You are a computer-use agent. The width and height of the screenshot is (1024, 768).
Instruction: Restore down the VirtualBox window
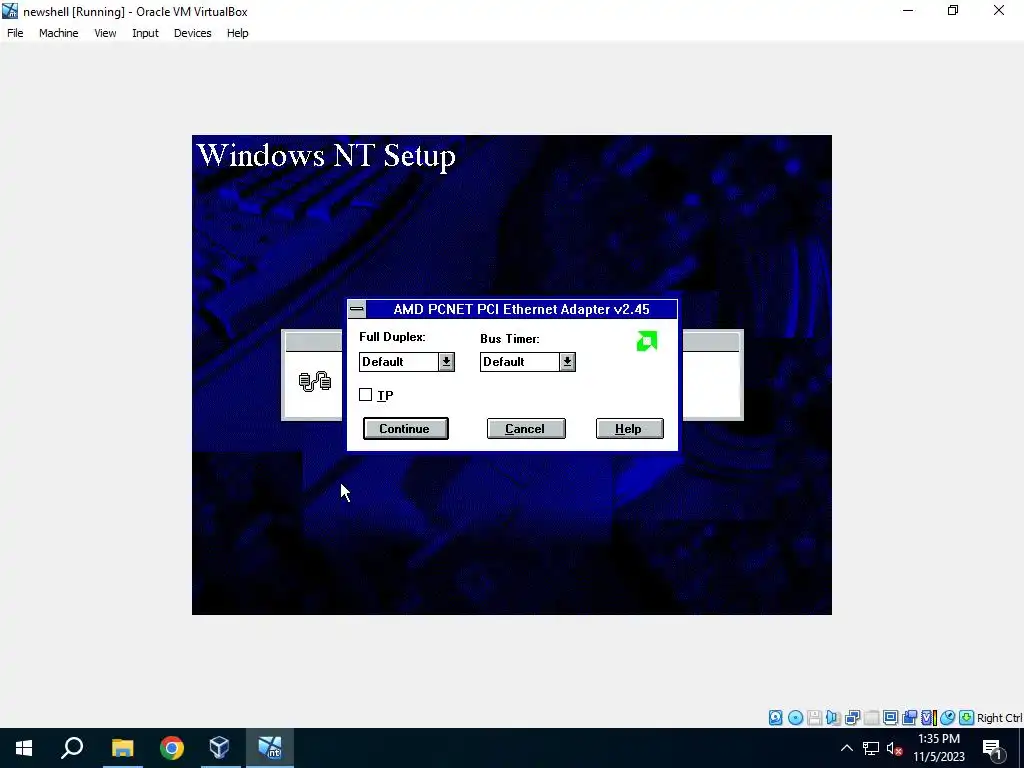(x=953, y=10)
